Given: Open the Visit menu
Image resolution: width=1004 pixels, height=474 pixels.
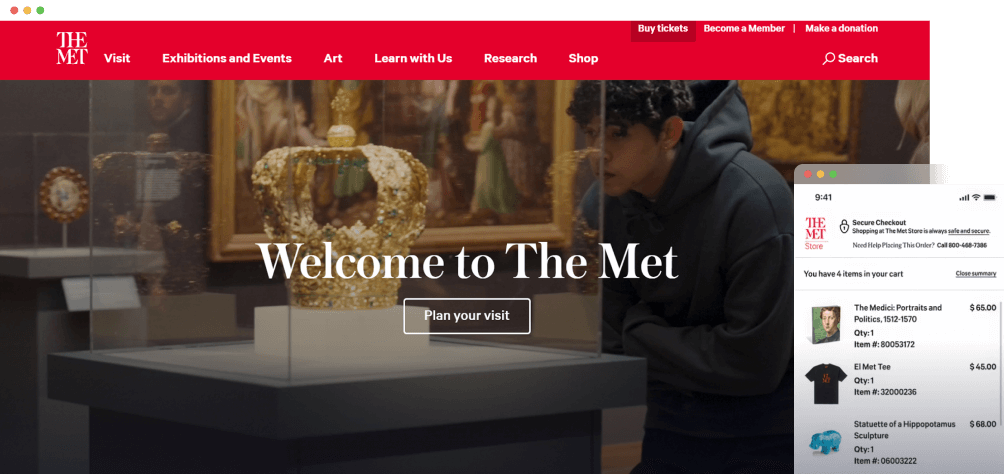Looking at the screenshot, I should coord(117,58).
